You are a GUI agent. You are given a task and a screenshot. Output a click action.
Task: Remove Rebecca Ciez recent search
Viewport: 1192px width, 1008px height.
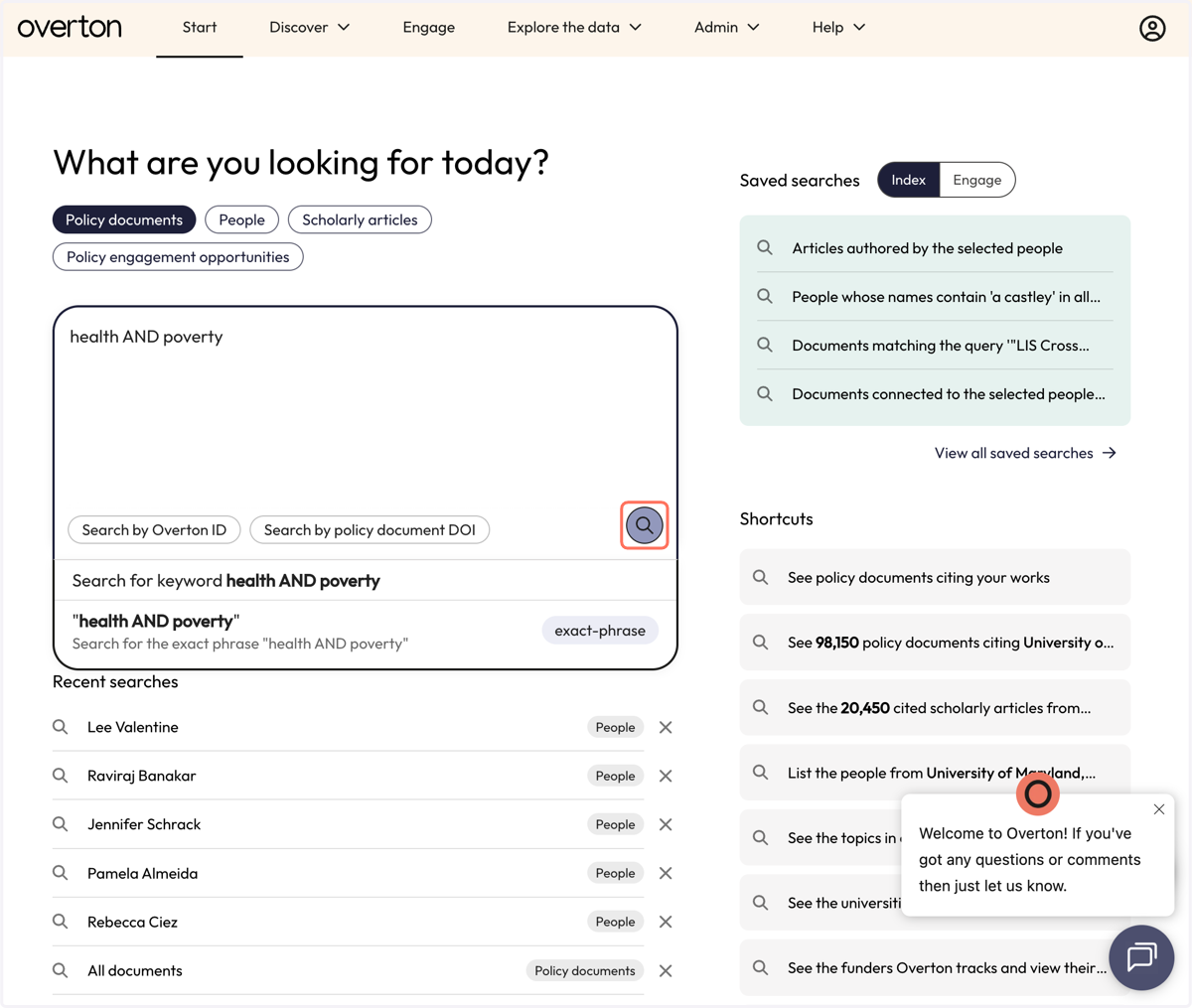pos(666,923)
